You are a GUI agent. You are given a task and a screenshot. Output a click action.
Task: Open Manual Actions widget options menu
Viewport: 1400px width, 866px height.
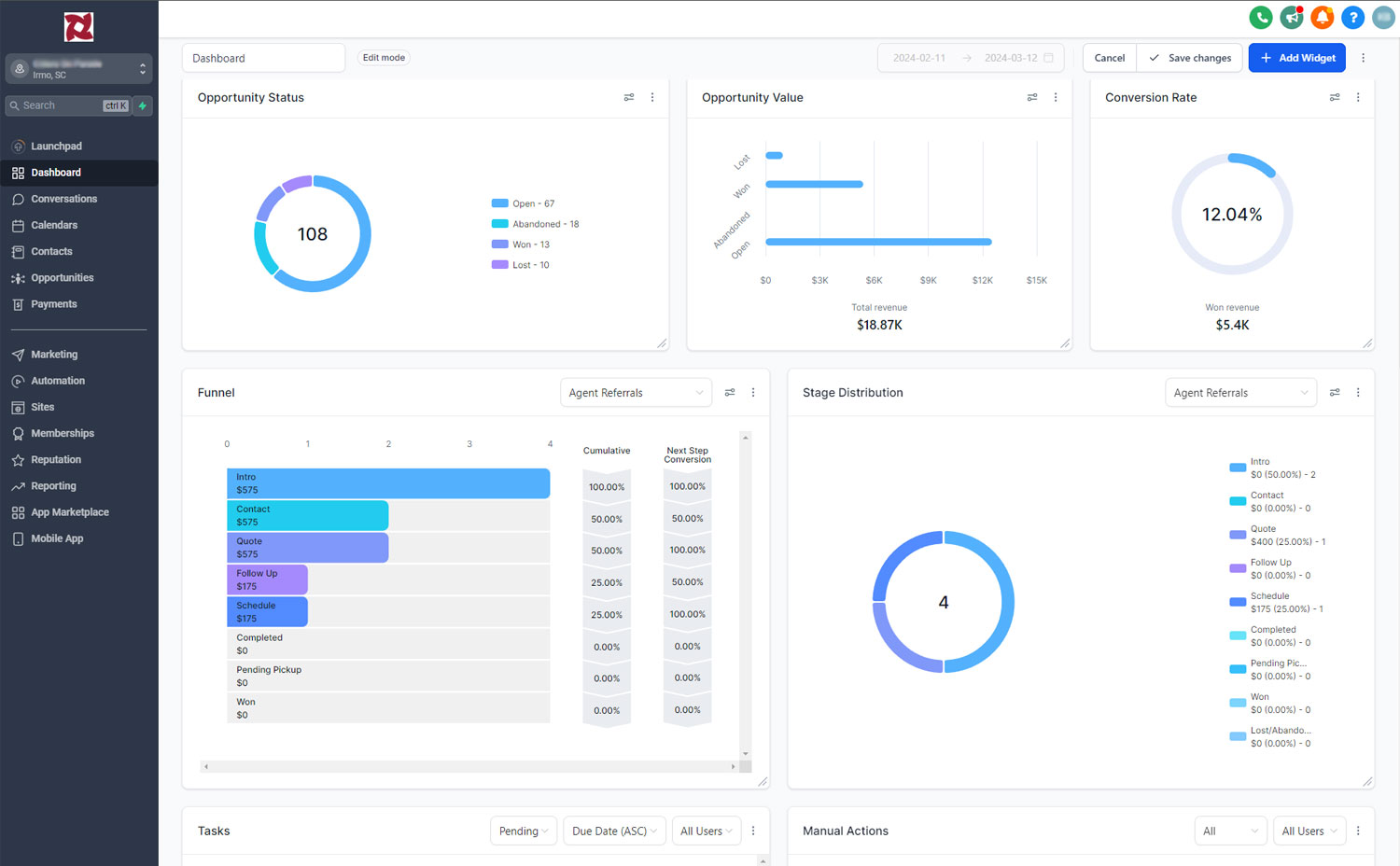1358,831
